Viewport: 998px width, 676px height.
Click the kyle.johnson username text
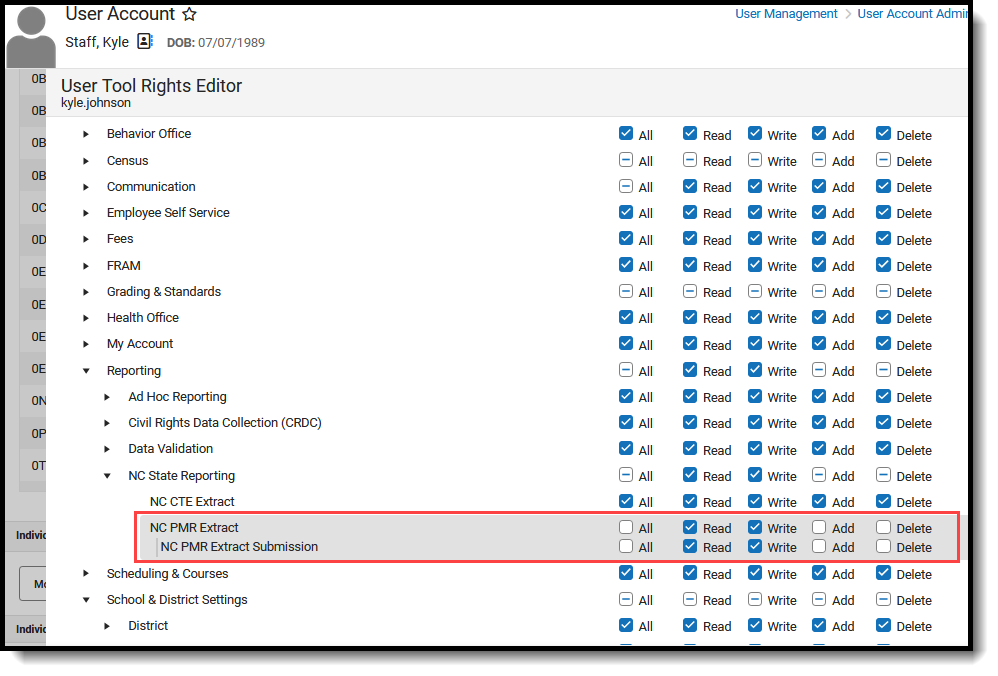click(96, 103)
